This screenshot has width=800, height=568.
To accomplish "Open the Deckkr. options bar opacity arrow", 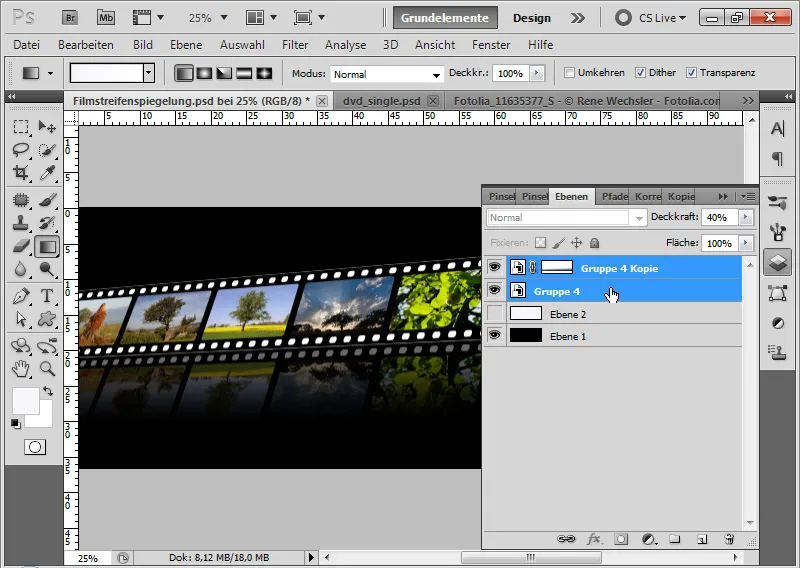I will pyautogui.click(x=536, y=73).
